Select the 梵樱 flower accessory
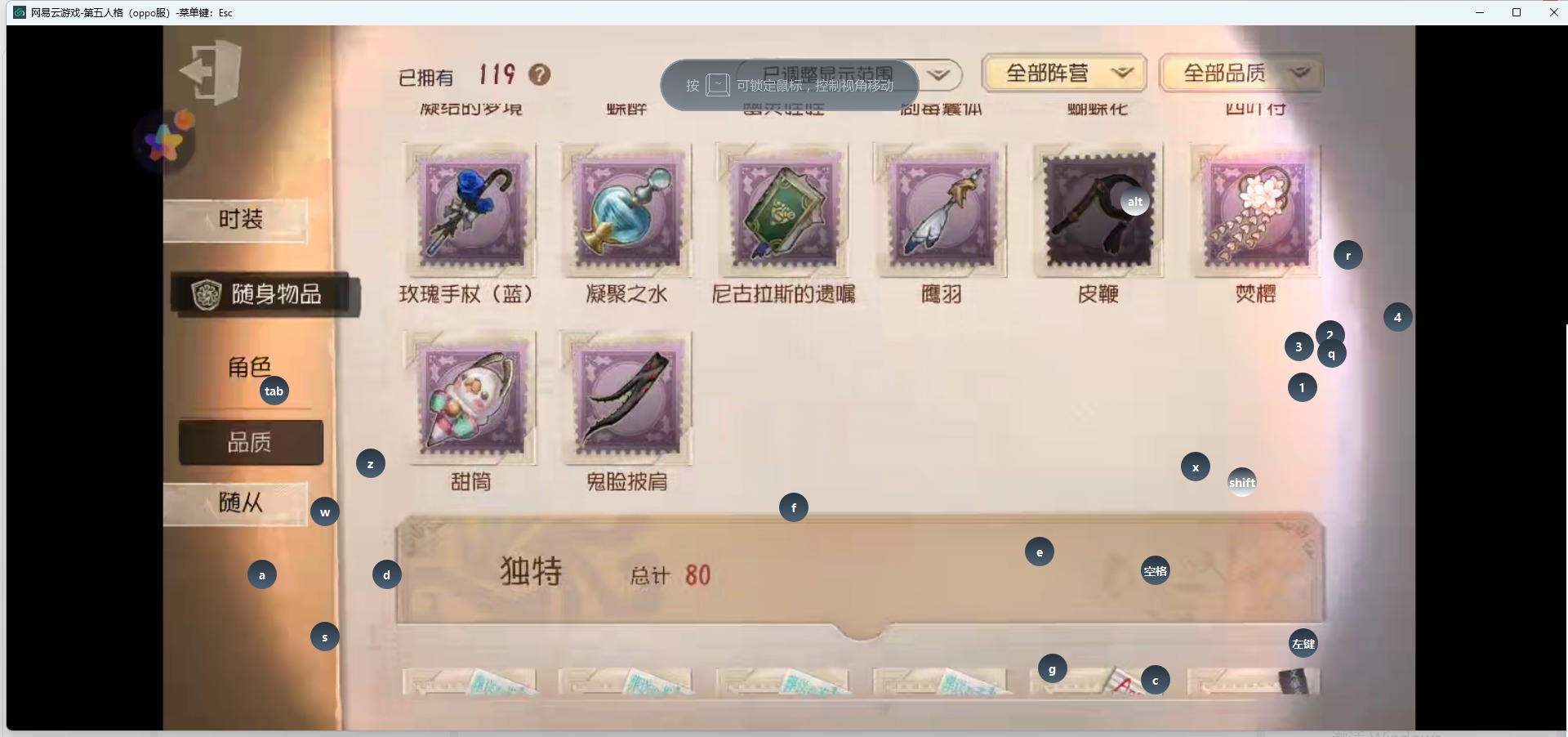The image size is (1568, 737). (1255, 210)
